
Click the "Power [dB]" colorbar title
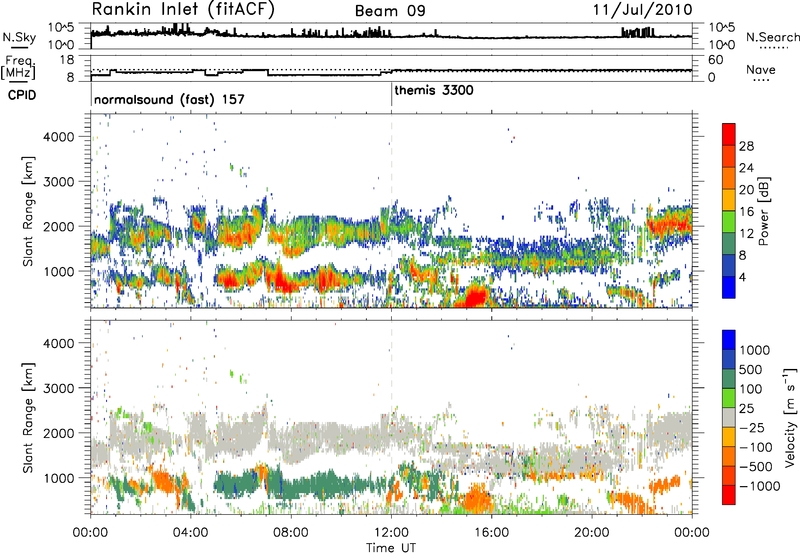tap(764, 211)
